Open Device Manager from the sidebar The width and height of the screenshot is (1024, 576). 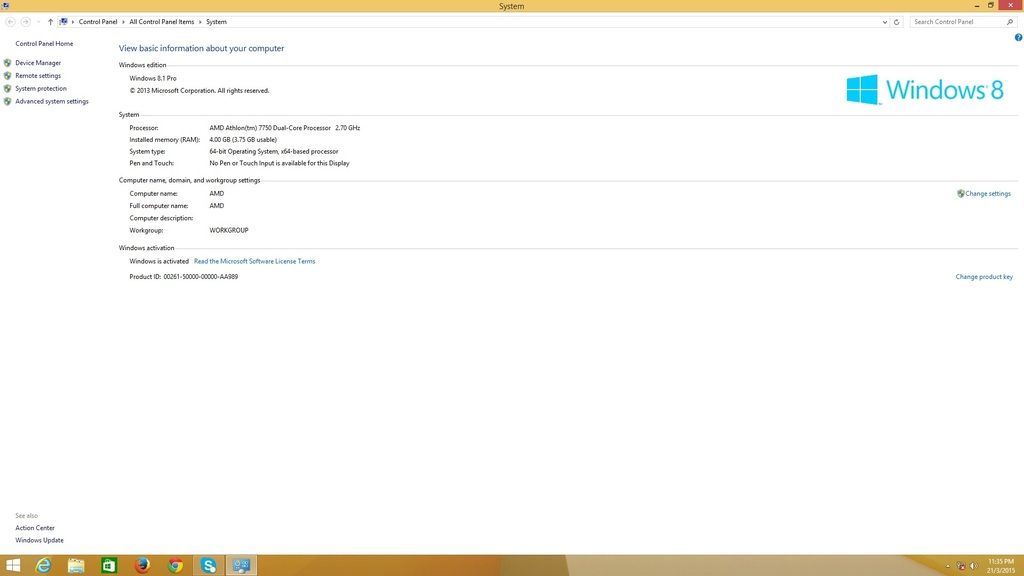coord(38,63)
